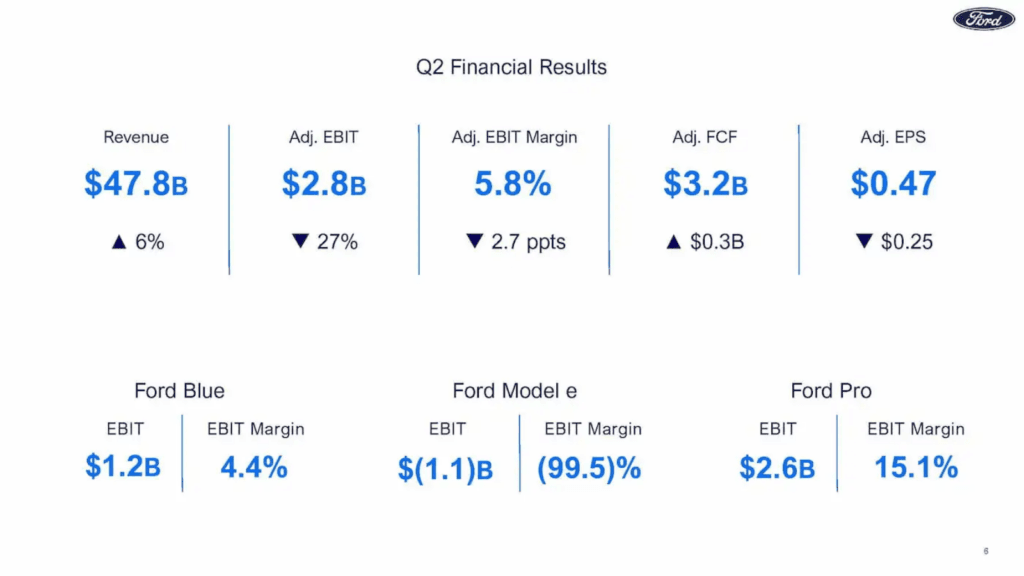This screenshot has height=576, width=1024.
Task: Click the $3.2B Adj. FCF figure
Action: pyautogui.click(x=705, y=184)
